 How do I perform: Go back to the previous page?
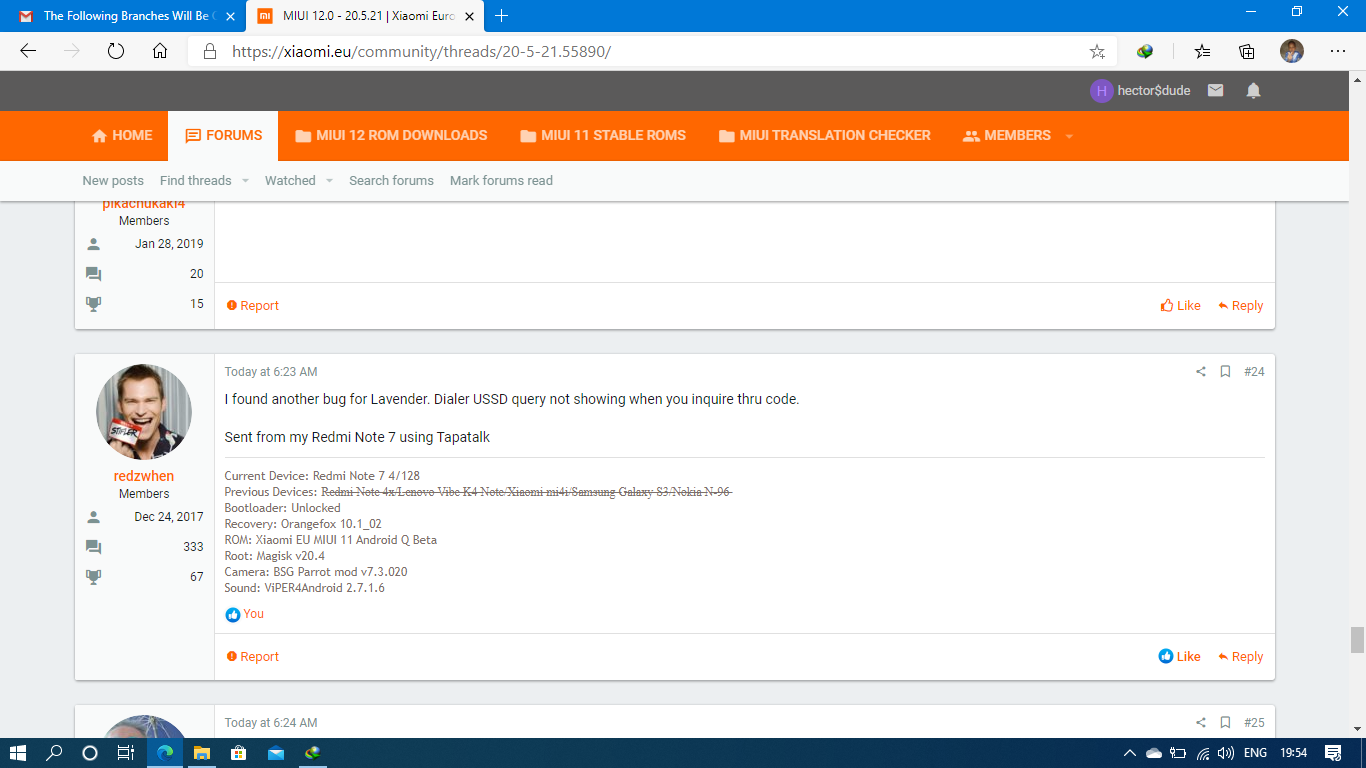coord(28,51)
